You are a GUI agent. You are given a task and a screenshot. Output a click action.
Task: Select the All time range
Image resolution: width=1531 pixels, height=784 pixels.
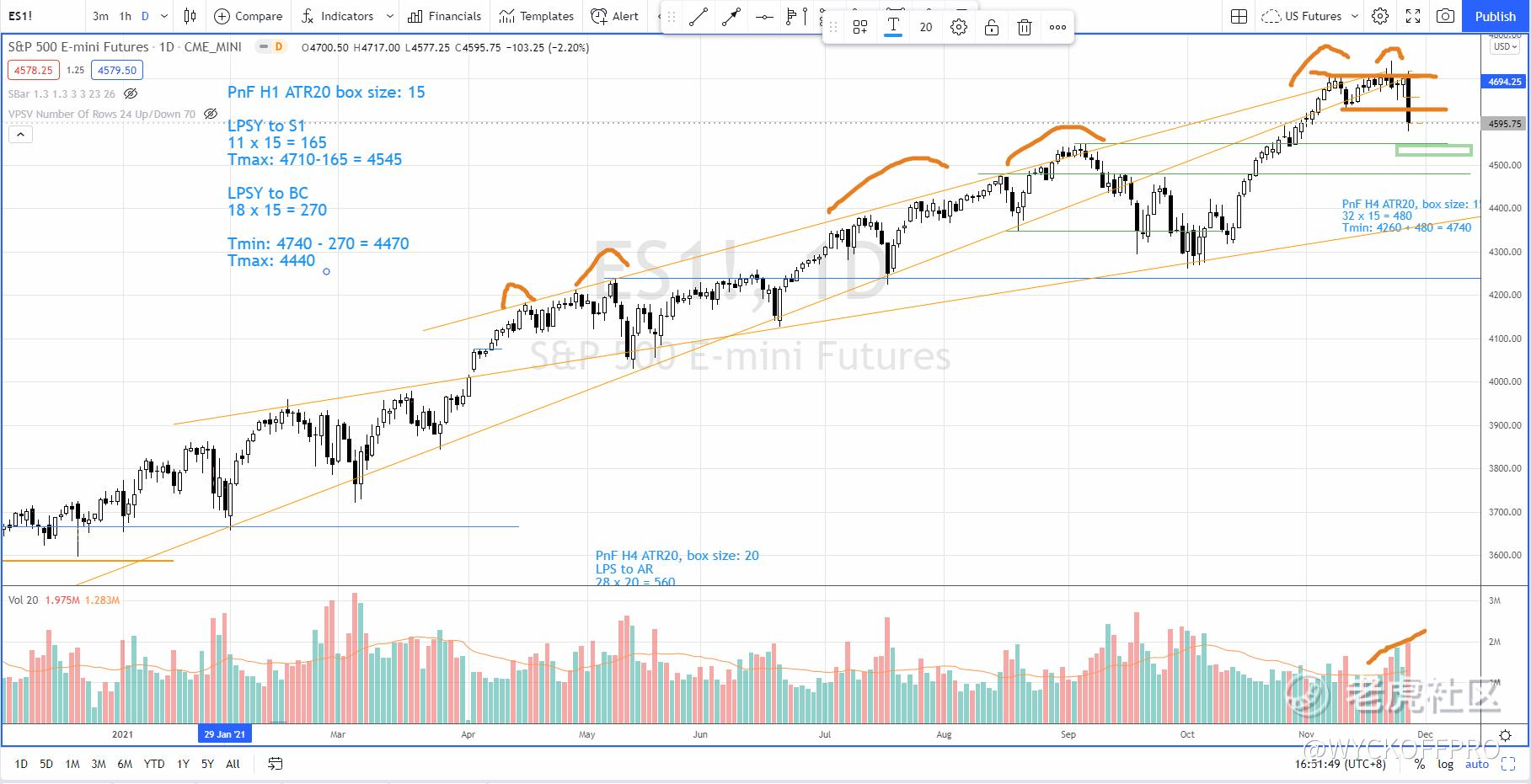pos(233,764)
